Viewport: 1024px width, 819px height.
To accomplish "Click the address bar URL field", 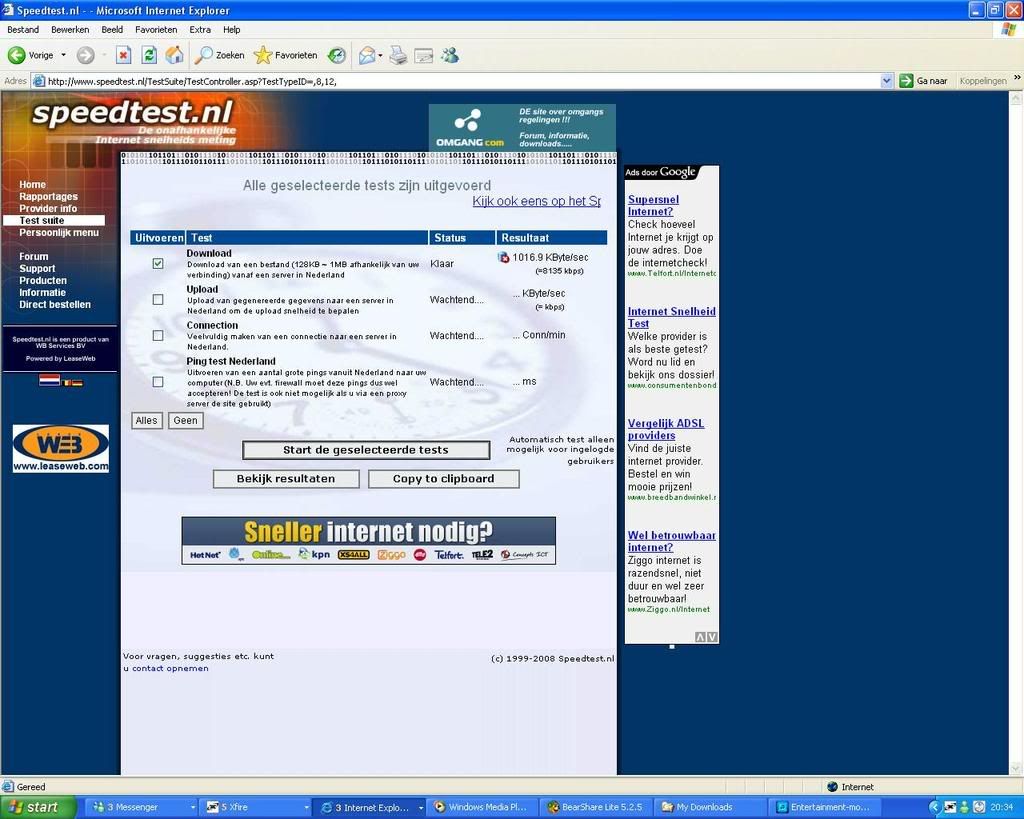I will point(462,81).
